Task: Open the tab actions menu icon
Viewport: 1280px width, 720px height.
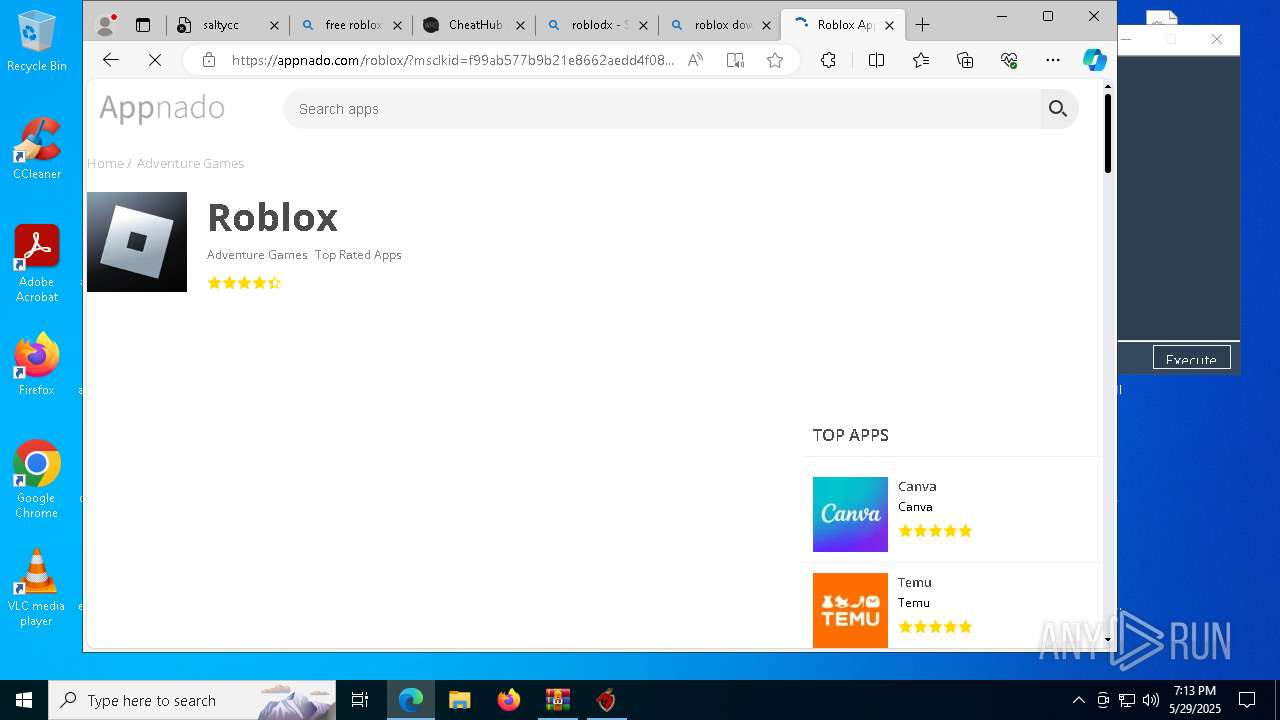Action: click(143, 25)
